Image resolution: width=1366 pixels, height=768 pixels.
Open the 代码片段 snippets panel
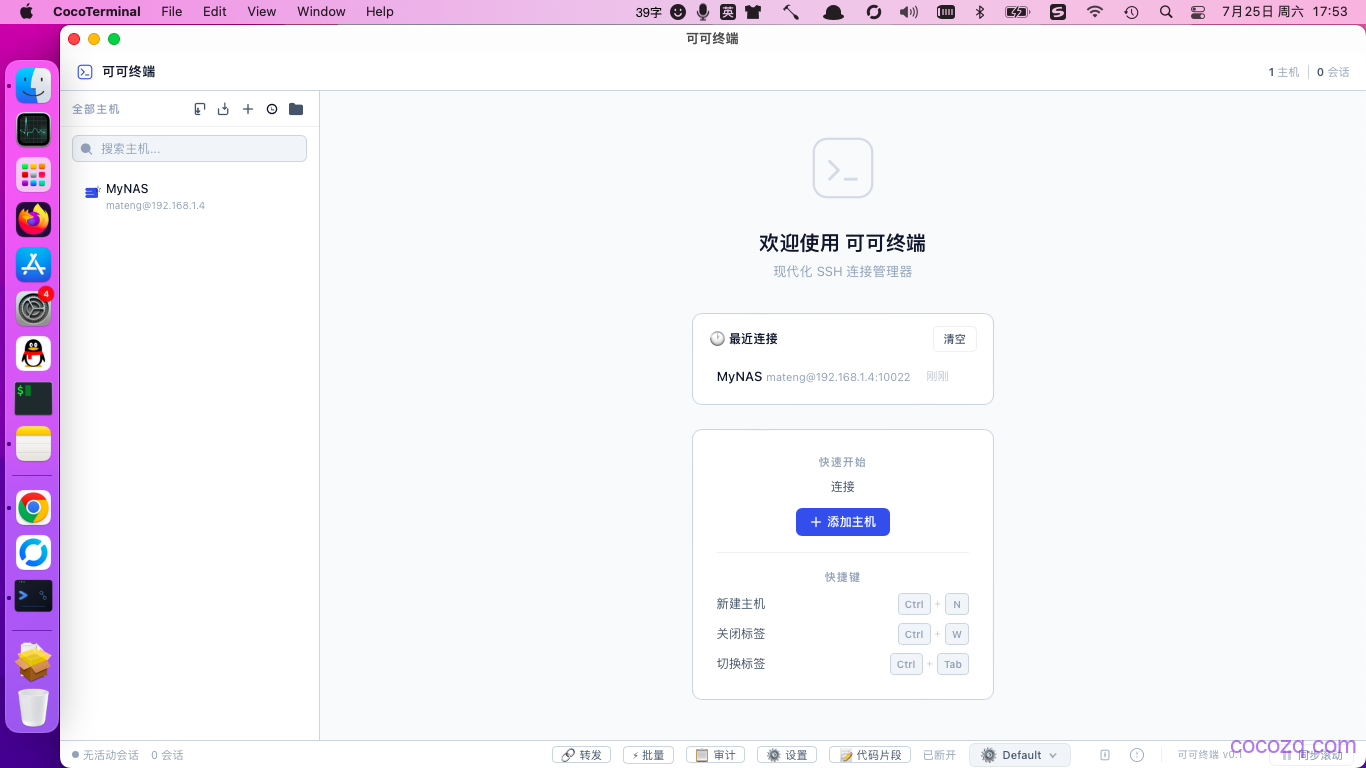click(870, 755)
